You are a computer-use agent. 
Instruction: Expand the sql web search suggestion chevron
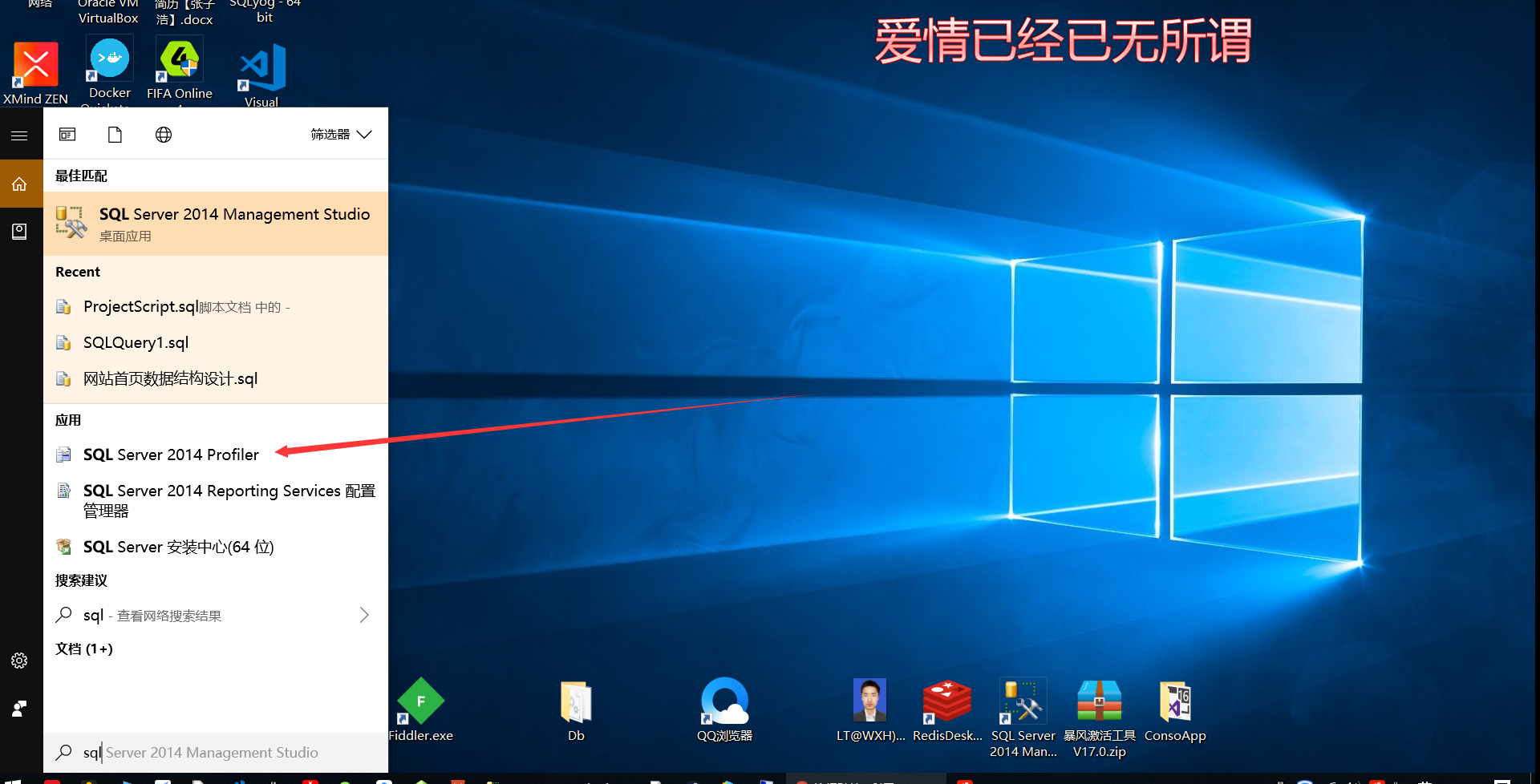364,615
